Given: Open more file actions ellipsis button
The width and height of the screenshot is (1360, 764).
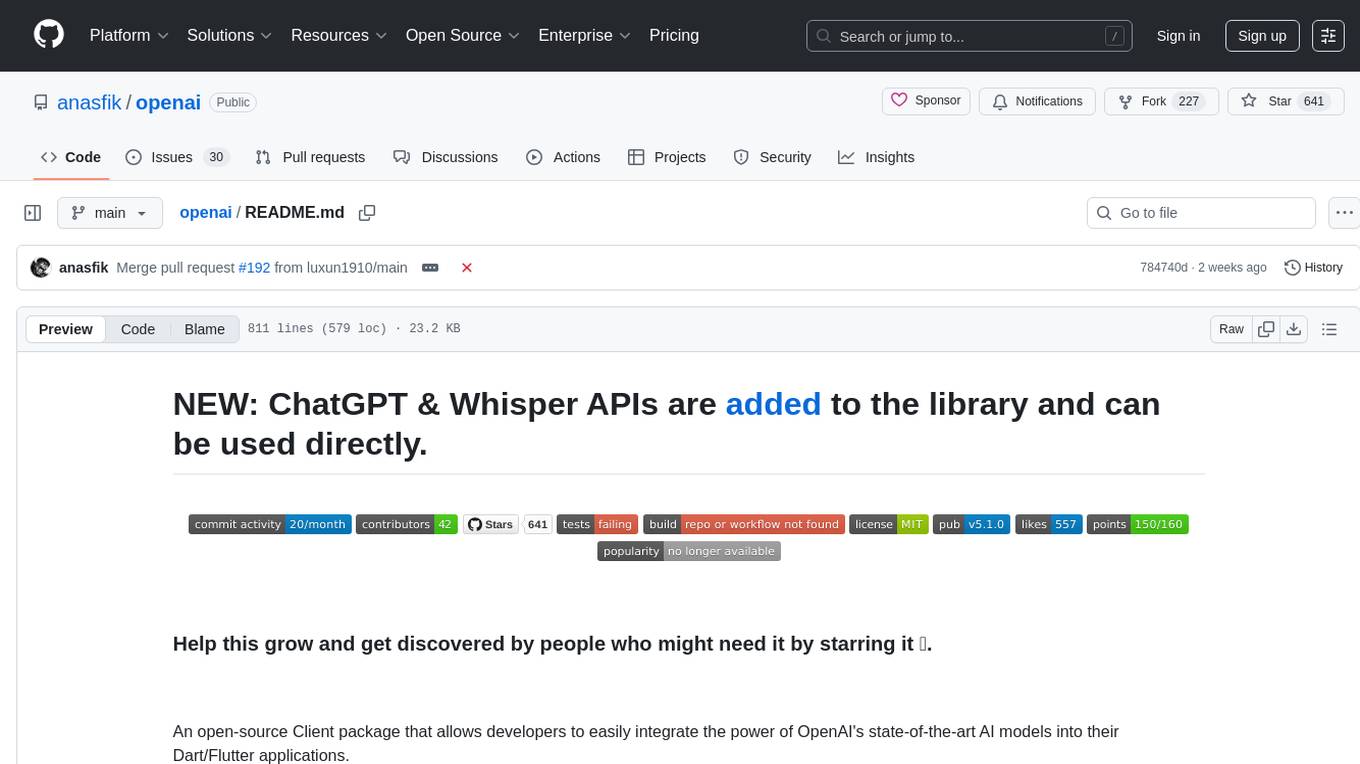Looking at the screenshot, I should [1344, 213].
